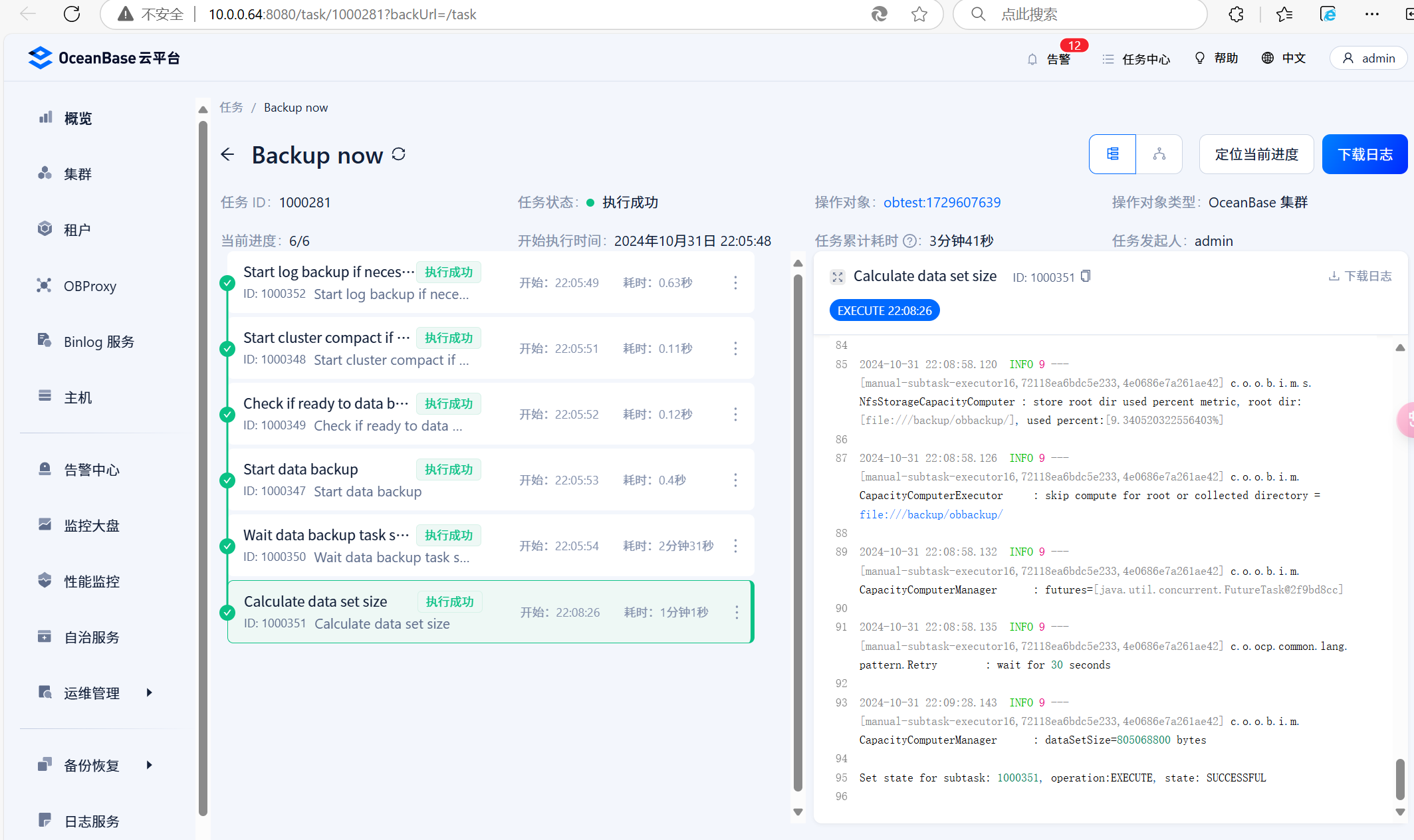The image size is (1414, 840).
Task: Expand the 备份恢复 sidebar submenu
Action: pos(149,765)
